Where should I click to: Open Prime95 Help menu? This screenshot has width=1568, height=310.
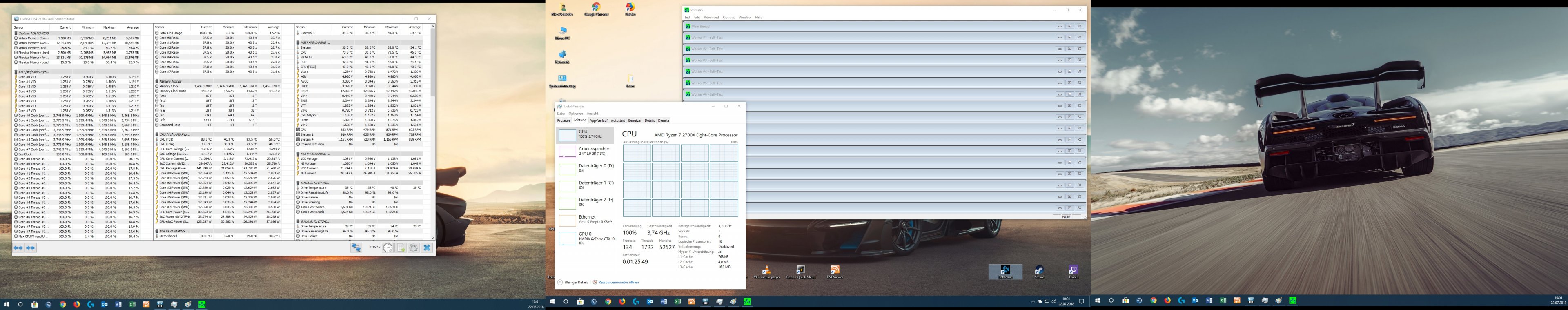(759, 17)
